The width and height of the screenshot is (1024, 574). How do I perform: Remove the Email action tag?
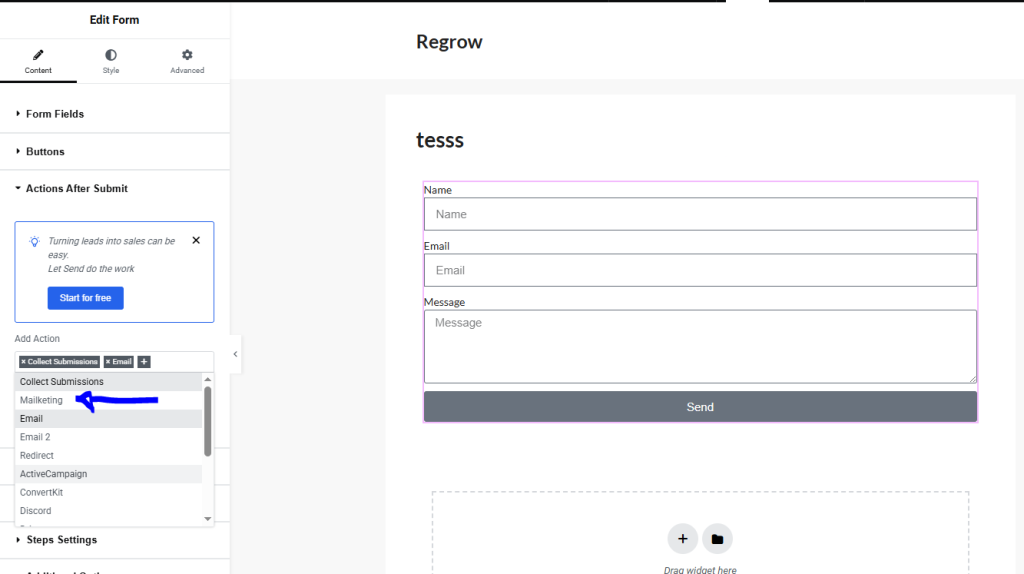108,362
